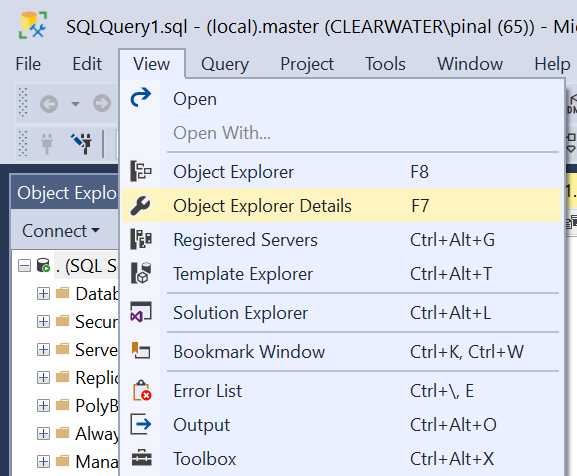The width and height of the screenshot is (577, 476).
Task: Open the Tools menu
Action: tap(385, 64)
